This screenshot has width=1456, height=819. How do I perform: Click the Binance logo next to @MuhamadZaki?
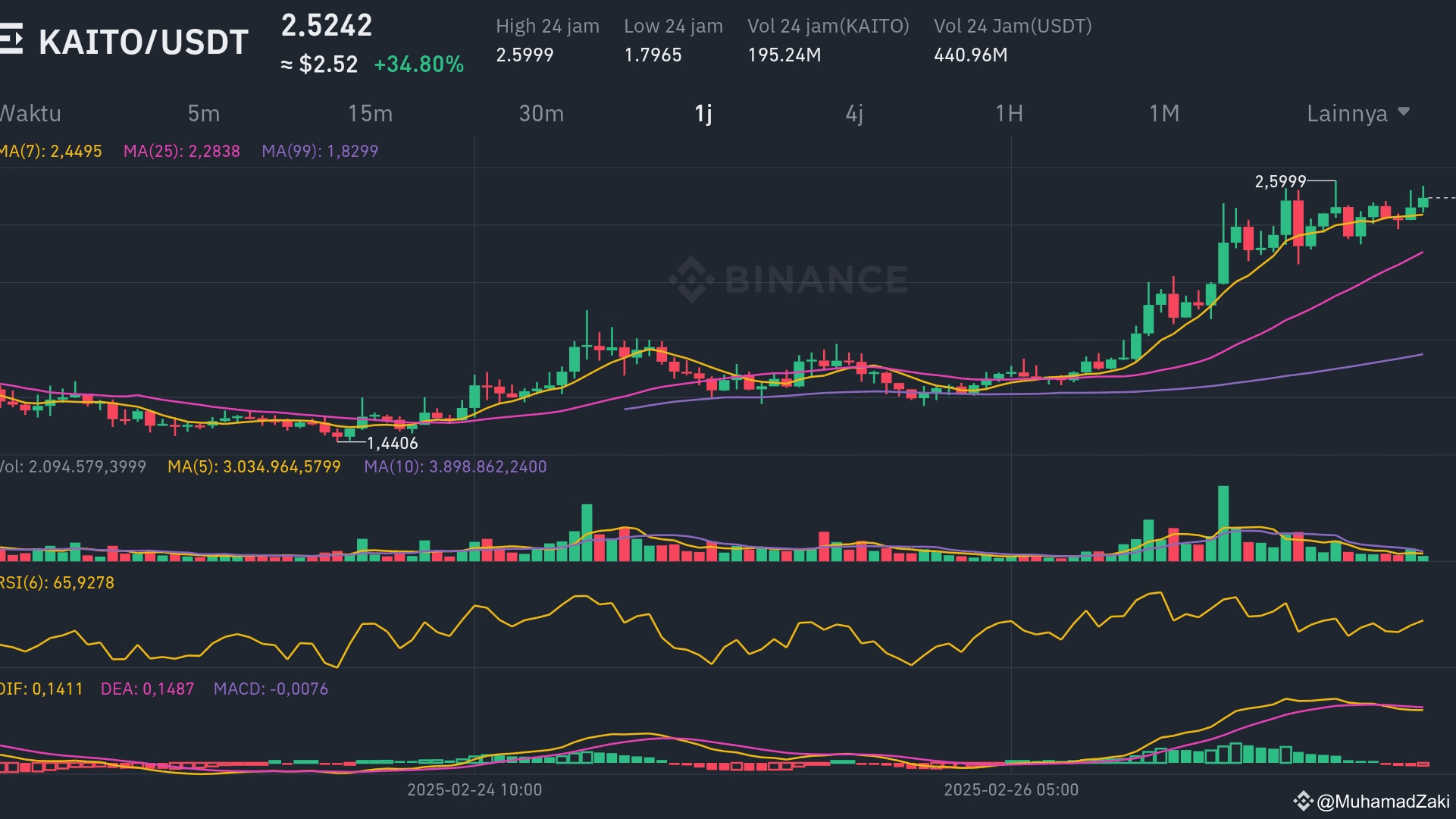click(1302, 801)
